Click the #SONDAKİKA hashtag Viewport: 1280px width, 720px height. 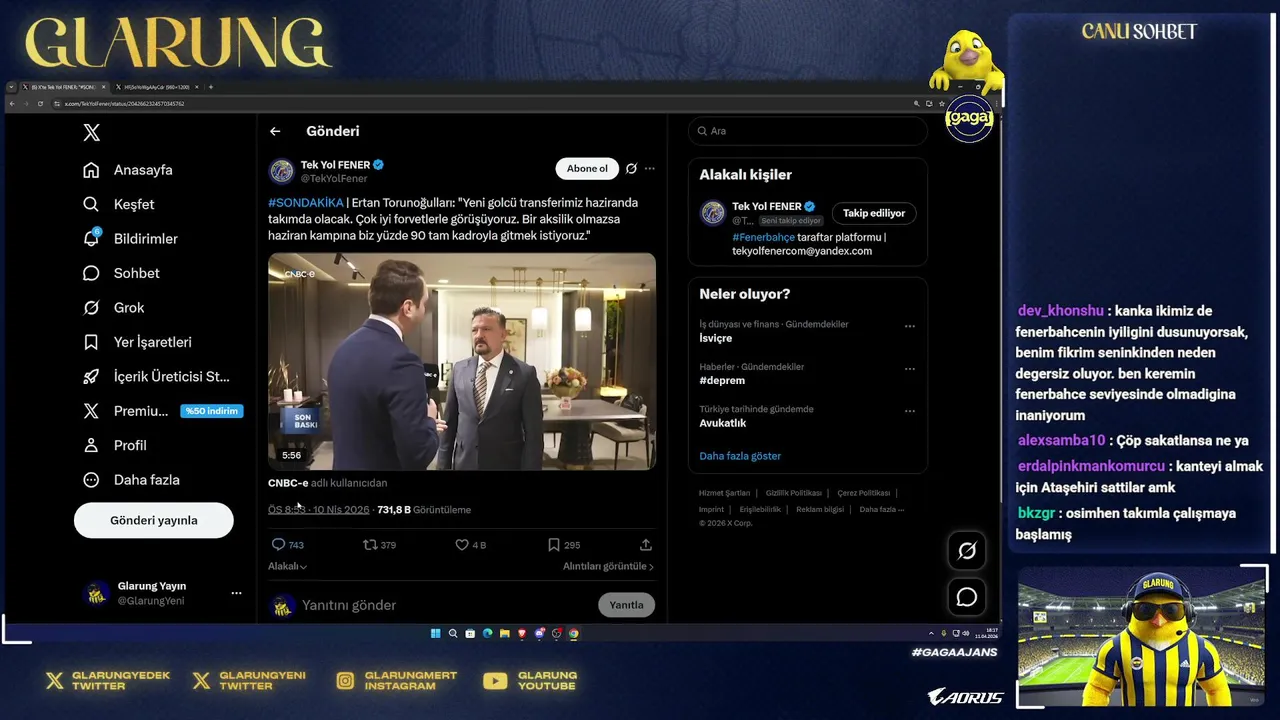pyautogui.click(x=305, y=202)
